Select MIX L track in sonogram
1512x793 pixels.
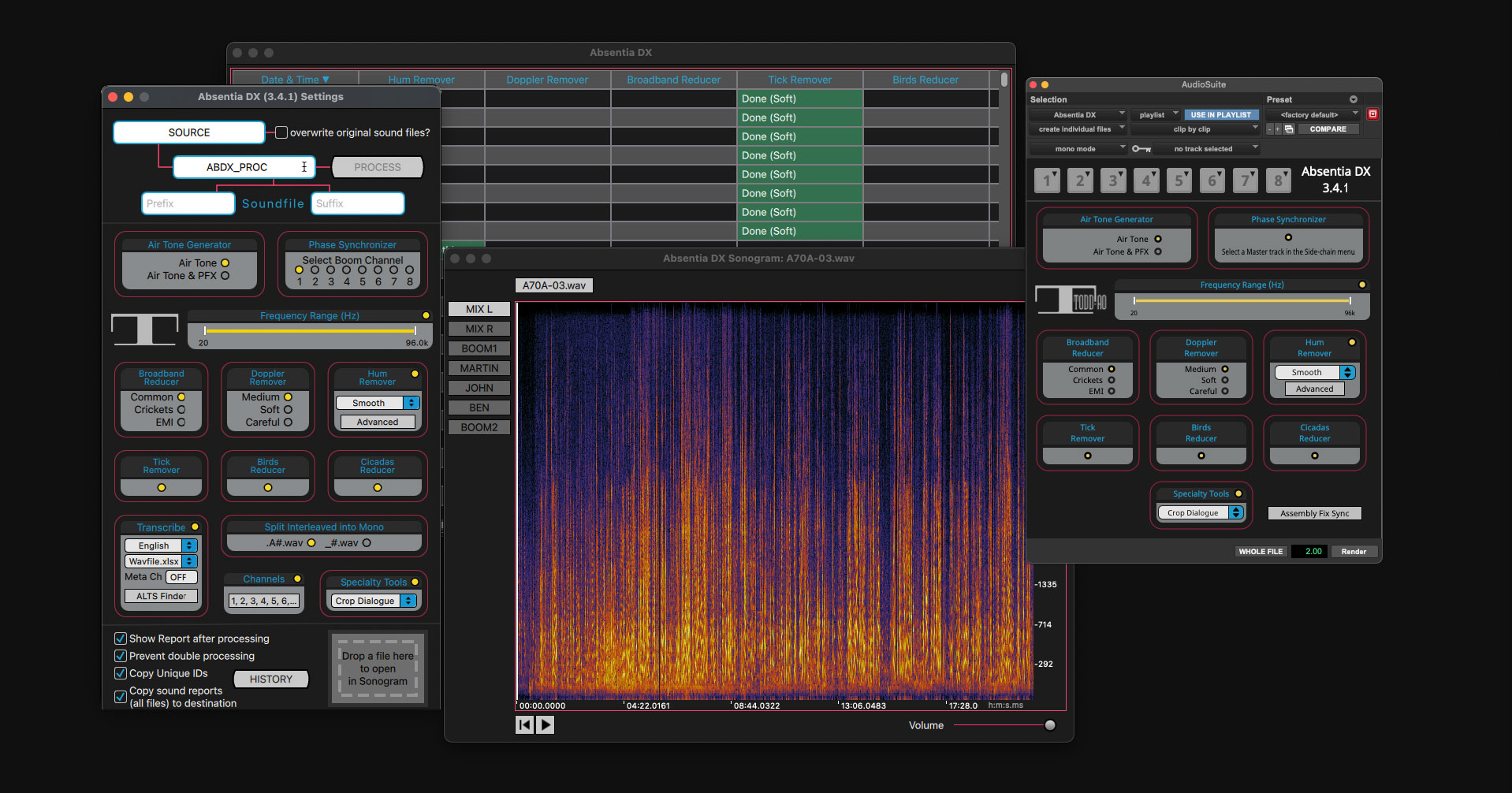[x=479, y=309]
